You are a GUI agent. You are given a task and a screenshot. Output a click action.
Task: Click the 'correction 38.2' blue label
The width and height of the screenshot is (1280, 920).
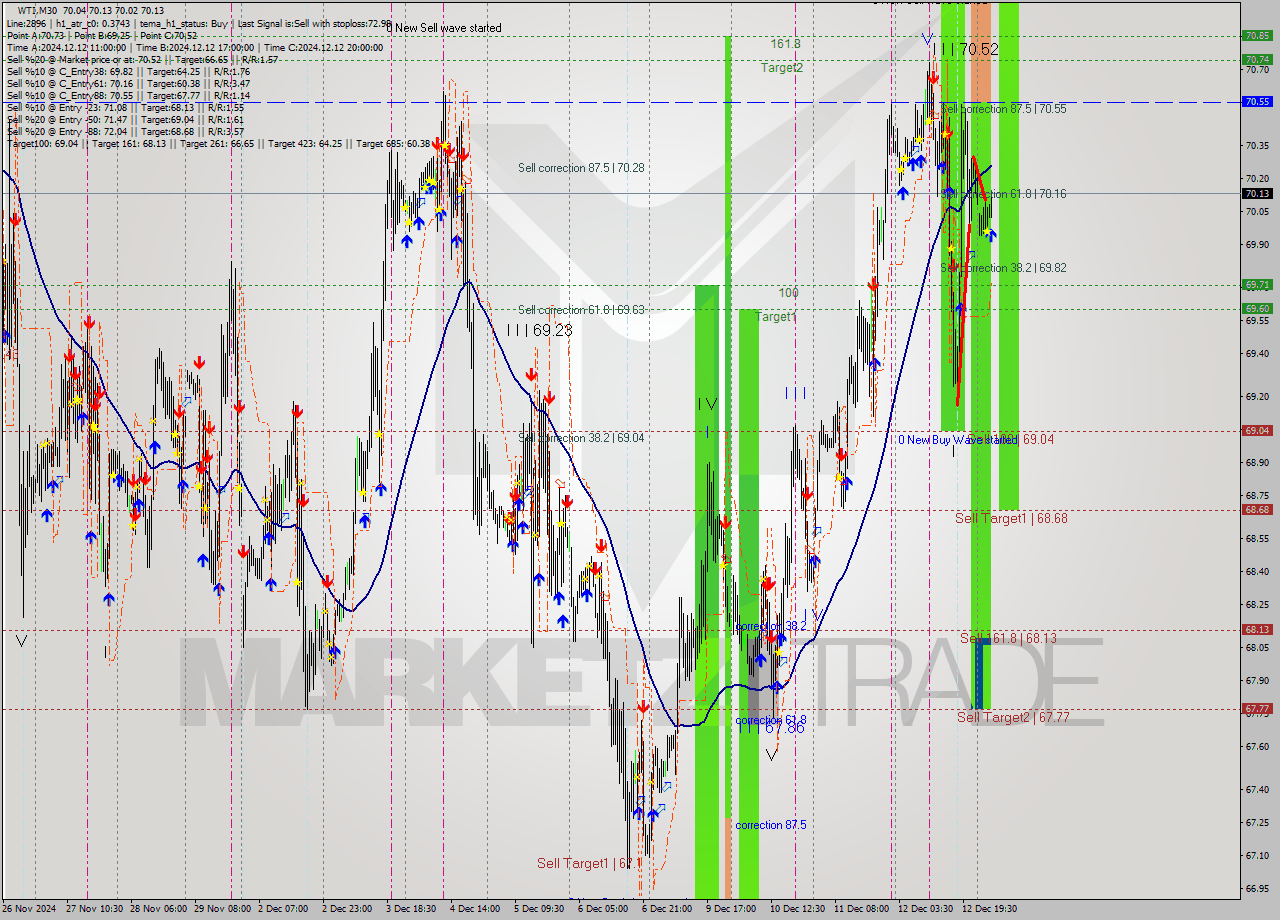point(770,626)
